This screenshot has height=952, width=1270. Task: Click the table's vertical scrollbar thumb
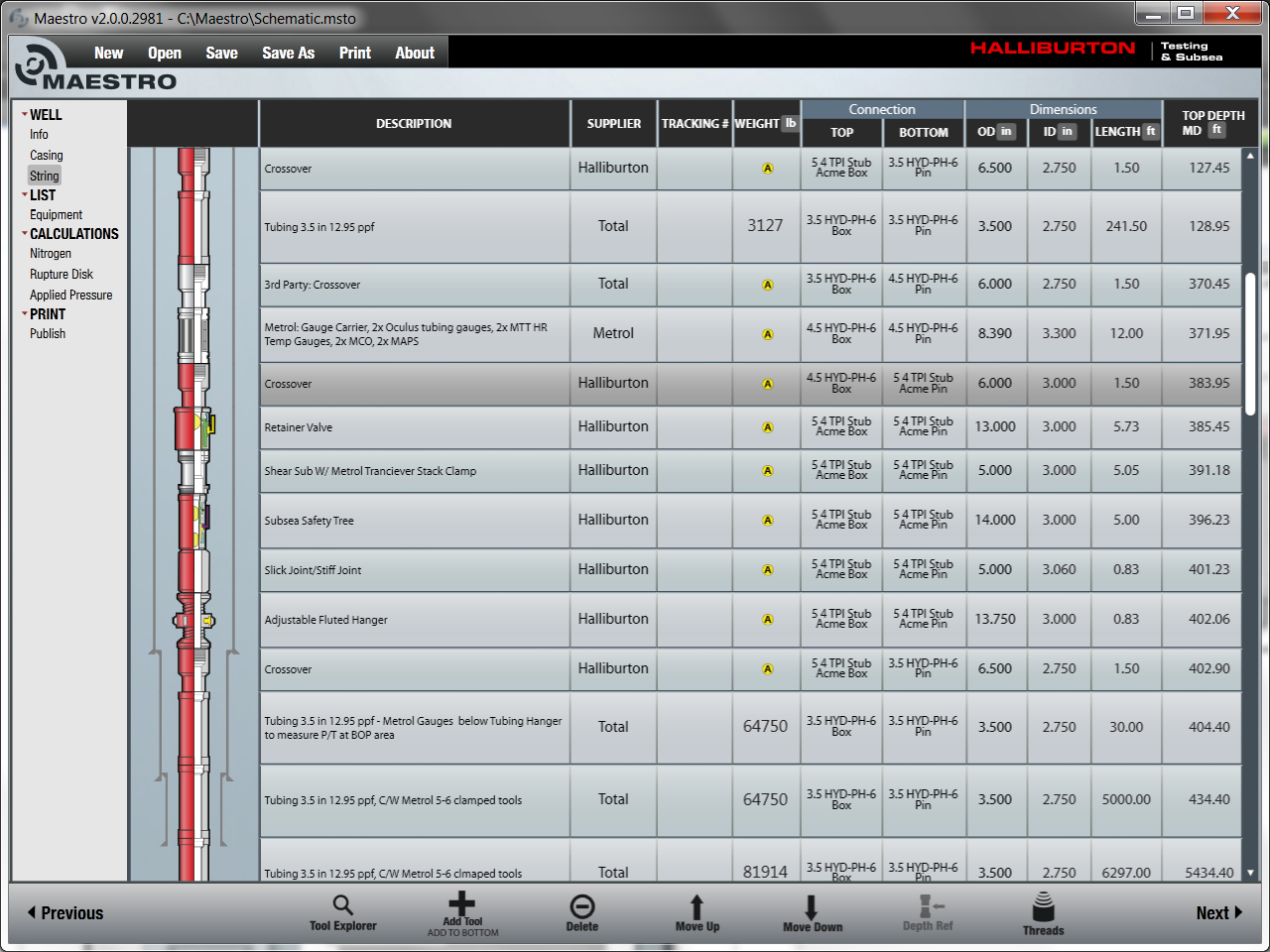[x=1250, y=342]
